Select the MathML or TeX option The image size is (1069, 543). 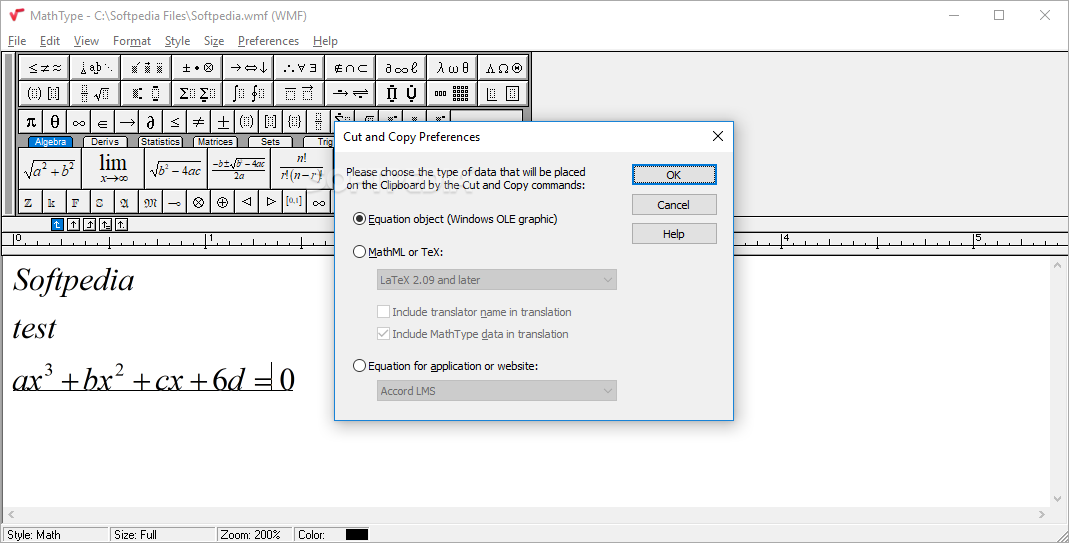click(x=397, y=252)
